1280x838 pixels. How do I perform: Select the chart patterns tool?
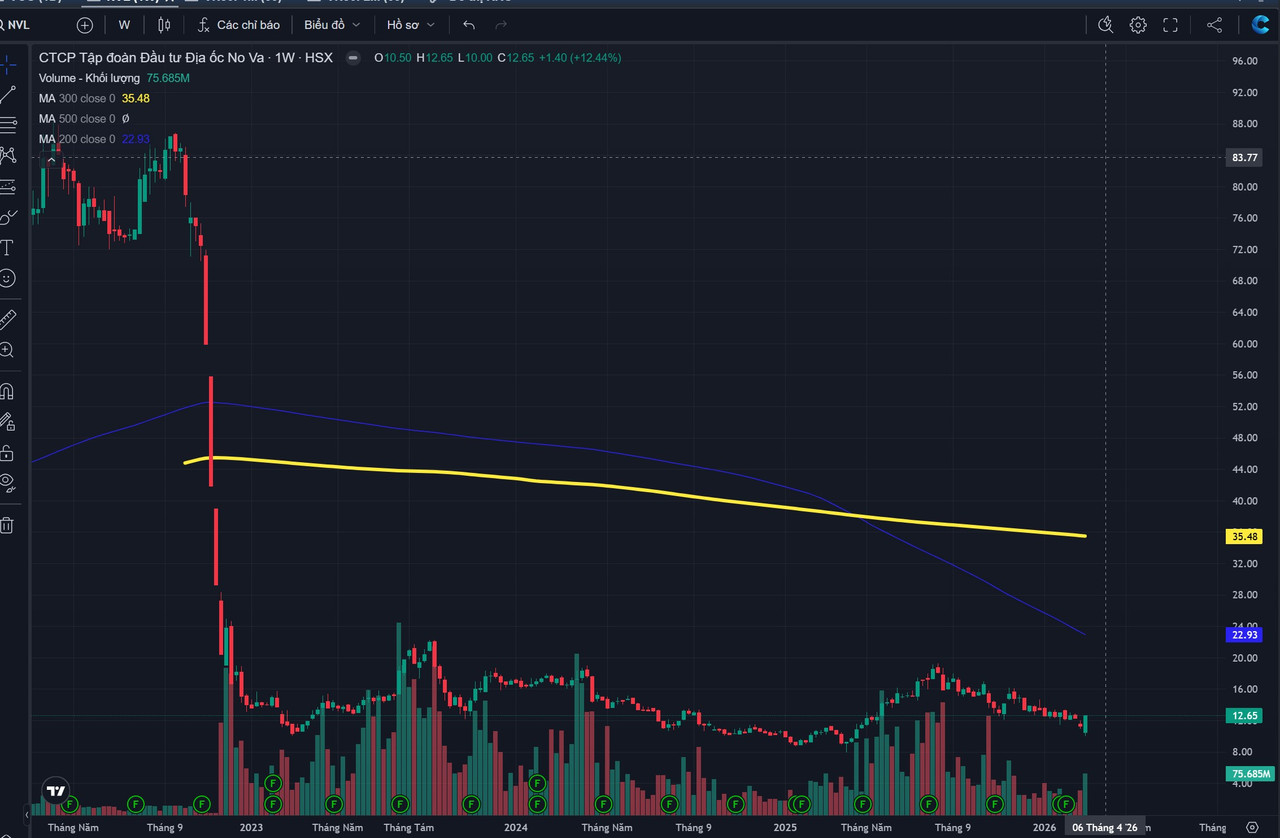point(8,155)
